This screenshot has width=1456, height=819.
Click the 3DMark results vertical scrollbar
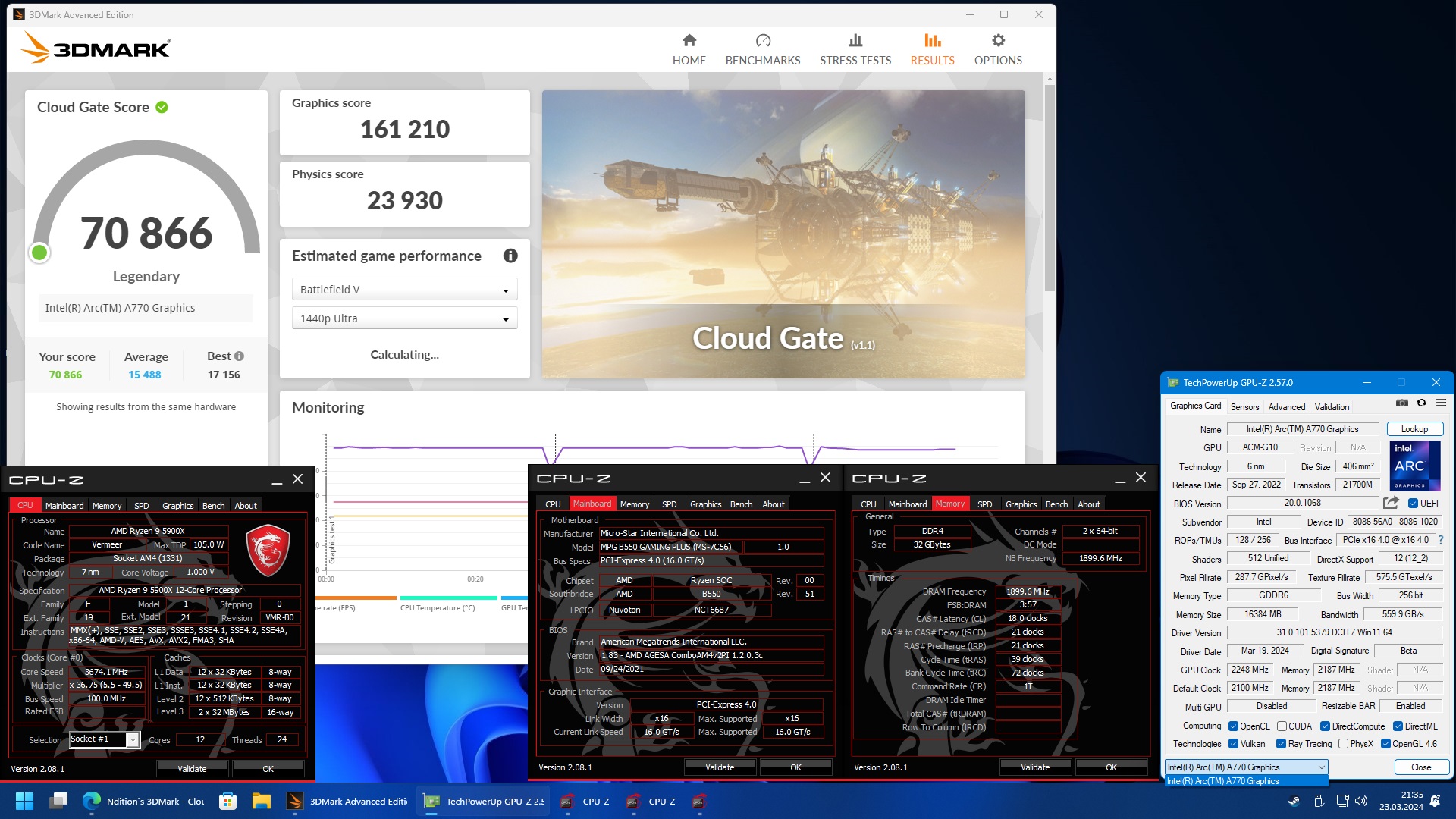(x=1050, y=189)
